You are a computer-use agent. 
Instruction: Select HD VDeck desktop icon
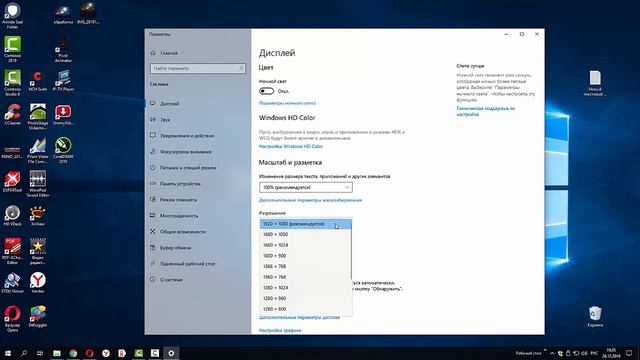click(x=12, y=216)
